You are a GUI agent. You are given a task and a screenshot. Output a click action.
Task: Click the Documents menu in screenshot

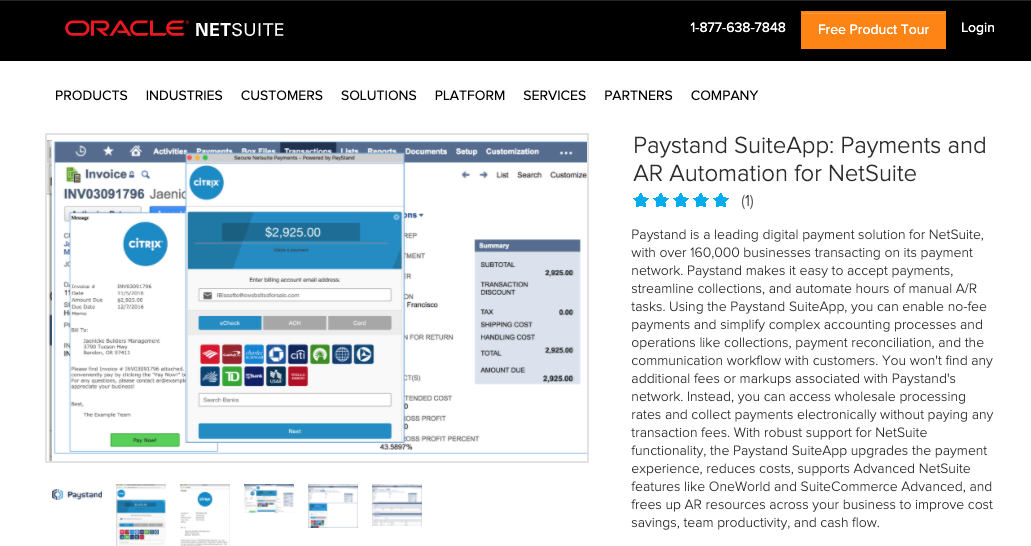[x=425, y=151]
